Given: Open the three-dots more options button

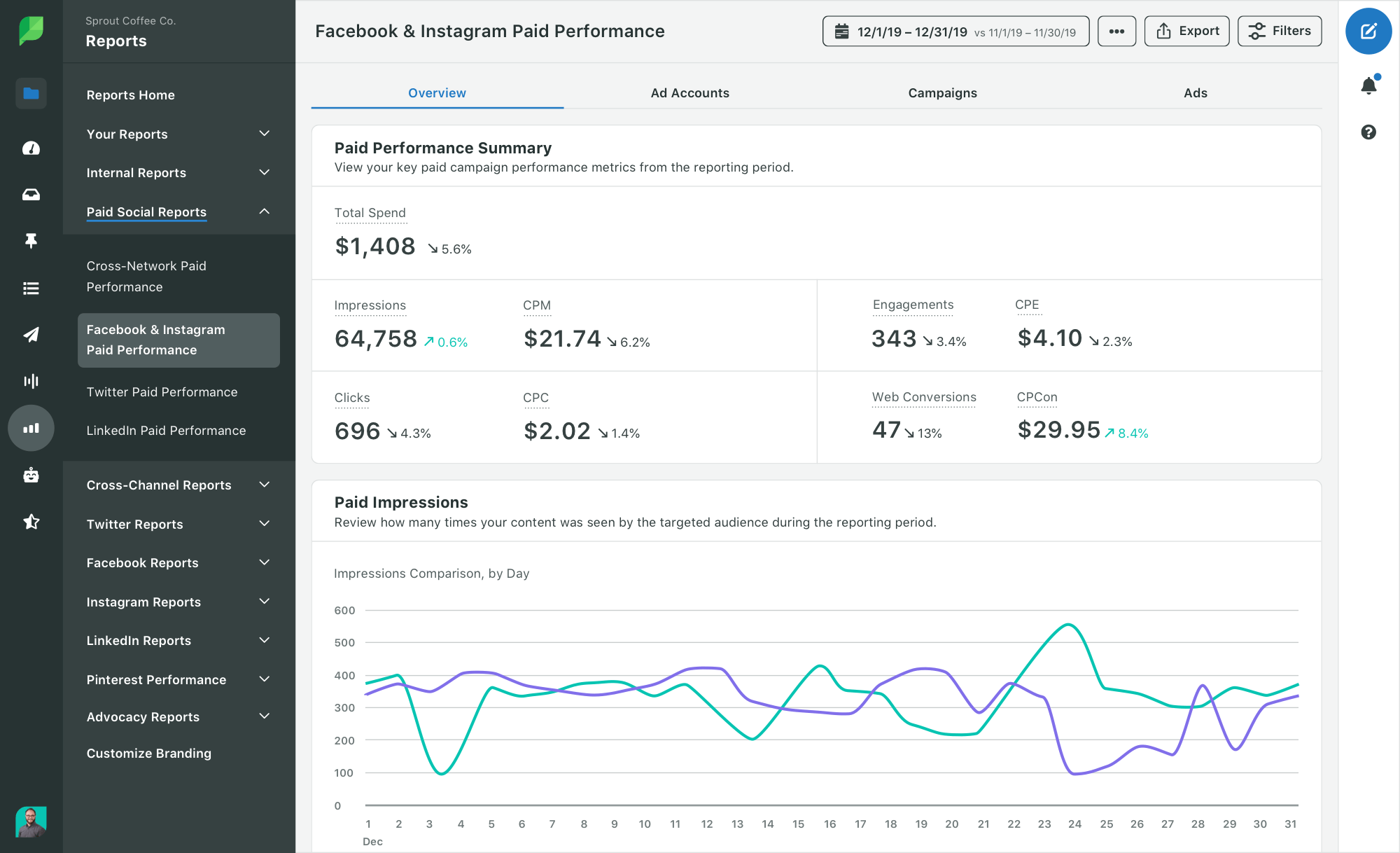Looking at the screenshot, I should 1116,31.
